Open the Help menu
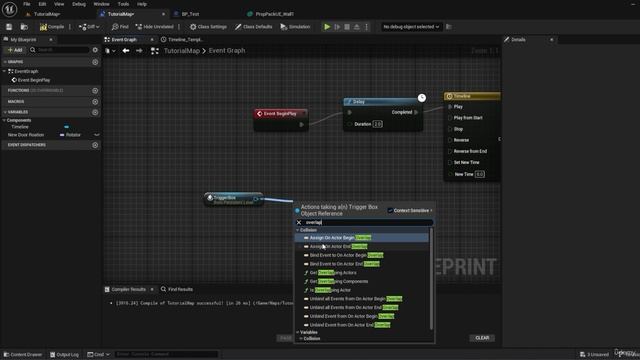This screenshot has height=360, width=640. (x=142, y=4)
